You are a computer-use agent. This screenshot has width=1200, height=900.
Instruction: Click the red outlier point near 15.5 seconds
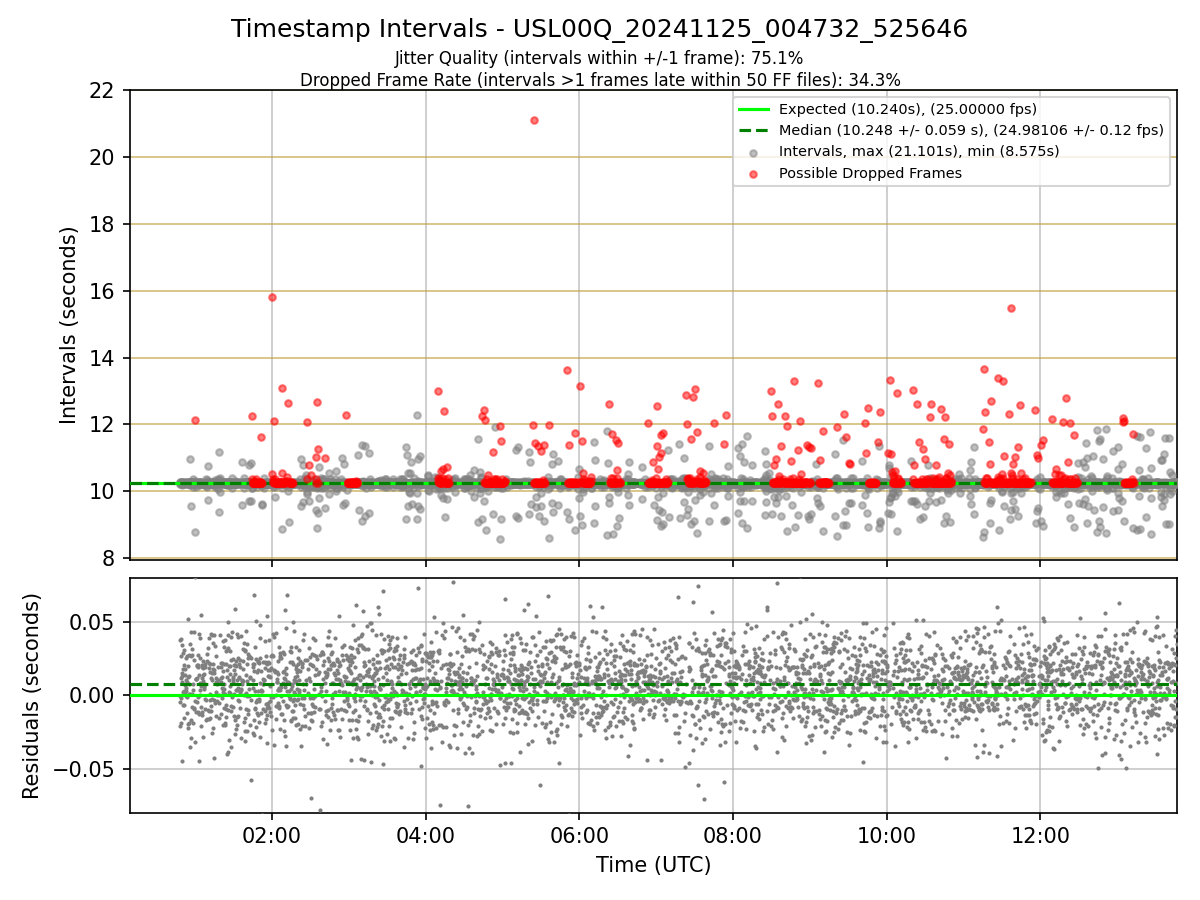[1011, 308]
